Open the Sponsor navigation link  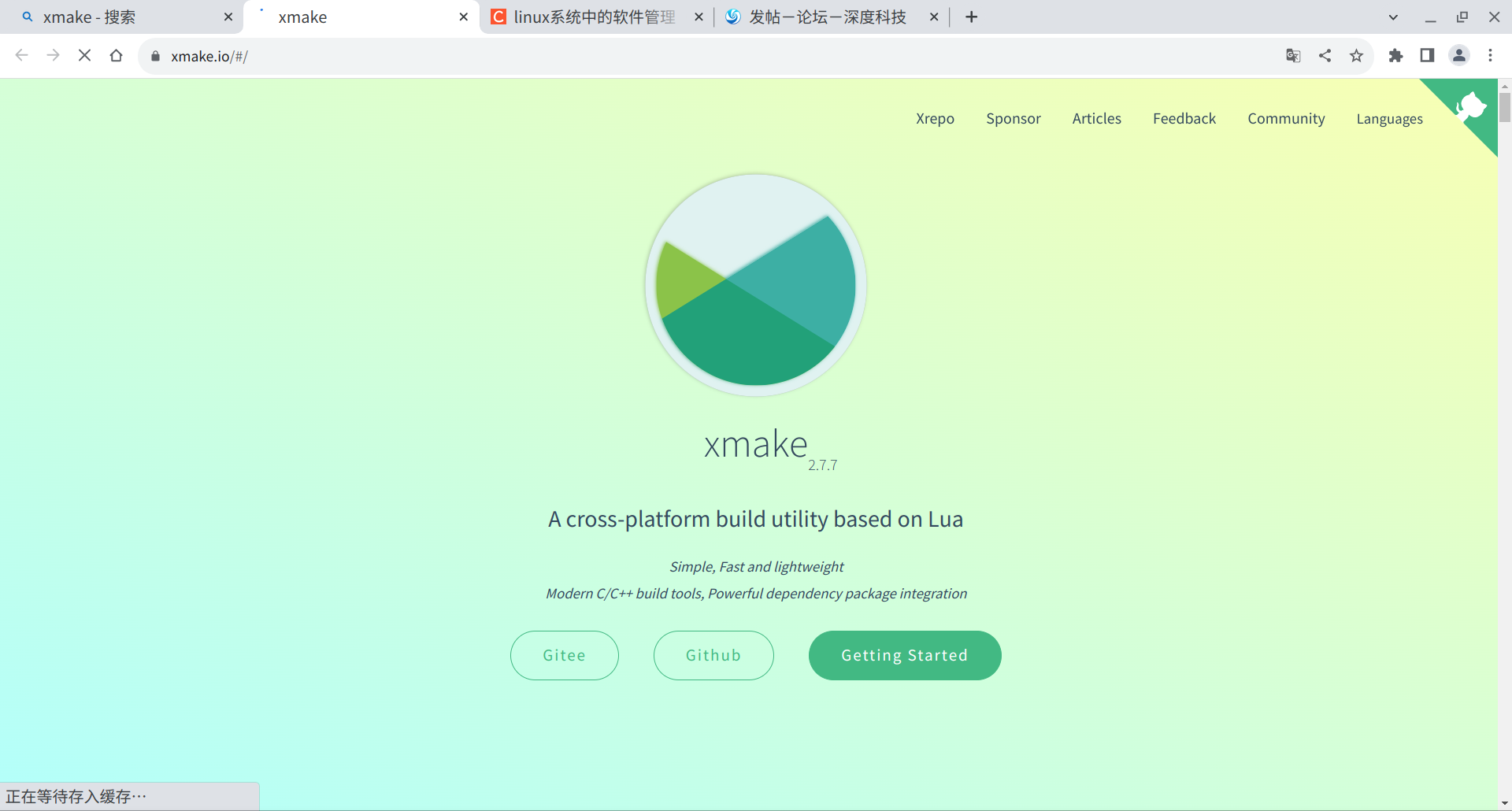coord(1014,119)
